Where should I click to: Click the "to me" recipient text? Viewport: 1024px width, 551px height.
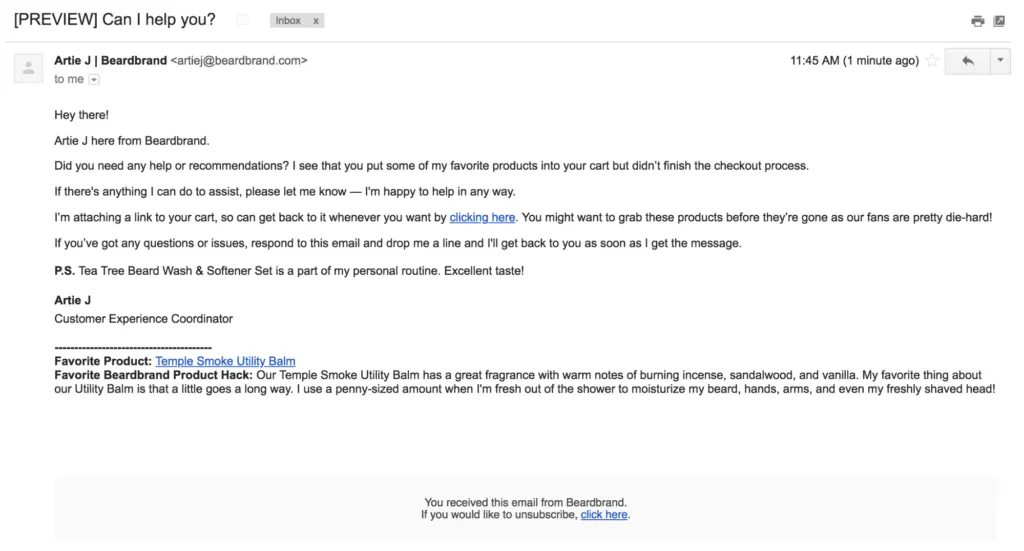[x=69, y=79]
